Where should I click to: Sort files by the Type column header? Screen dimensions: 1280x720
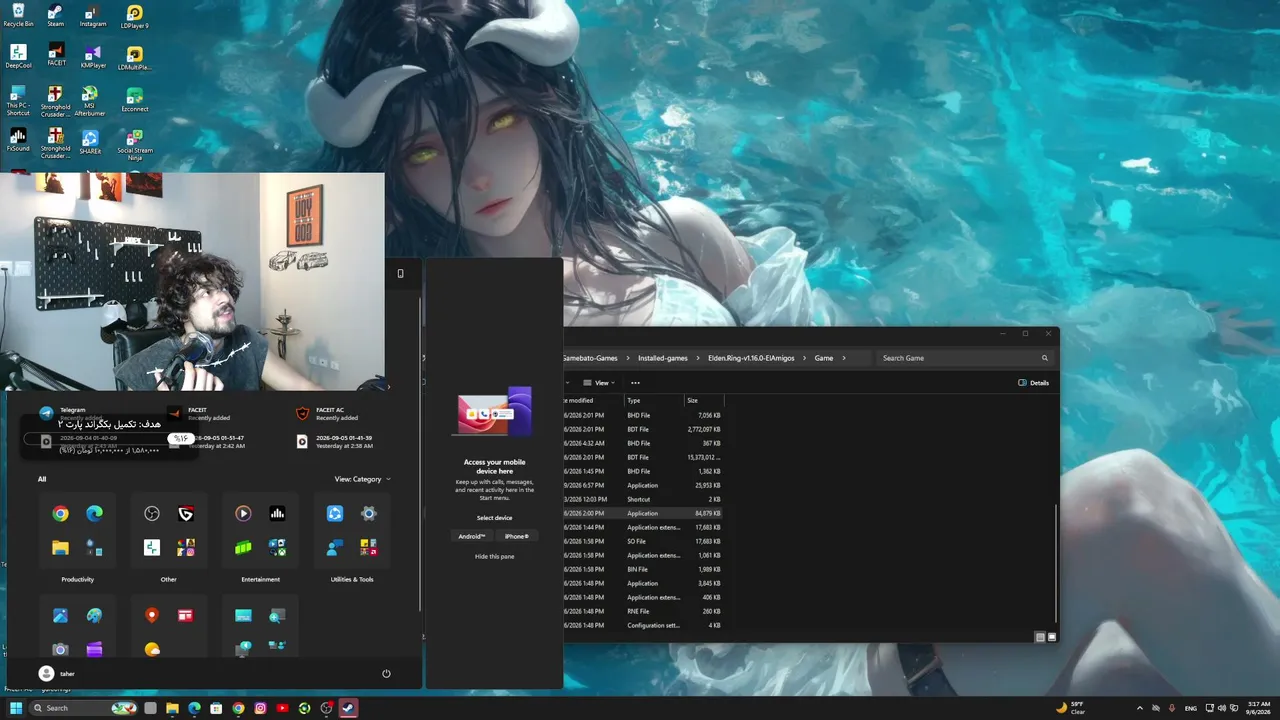(652, 401)
